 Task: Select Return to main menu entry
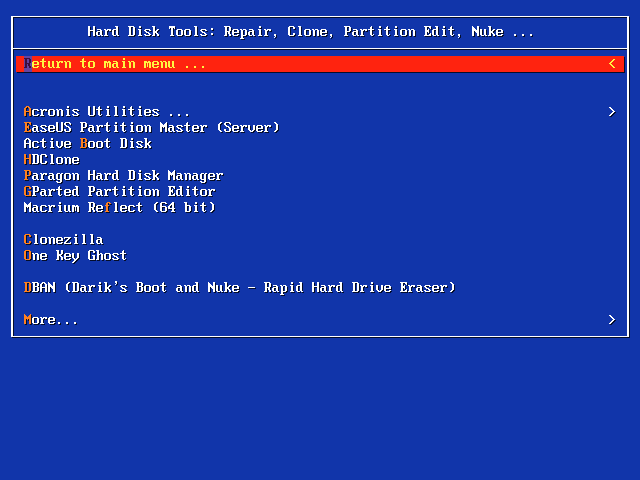(x=320, y=64)
